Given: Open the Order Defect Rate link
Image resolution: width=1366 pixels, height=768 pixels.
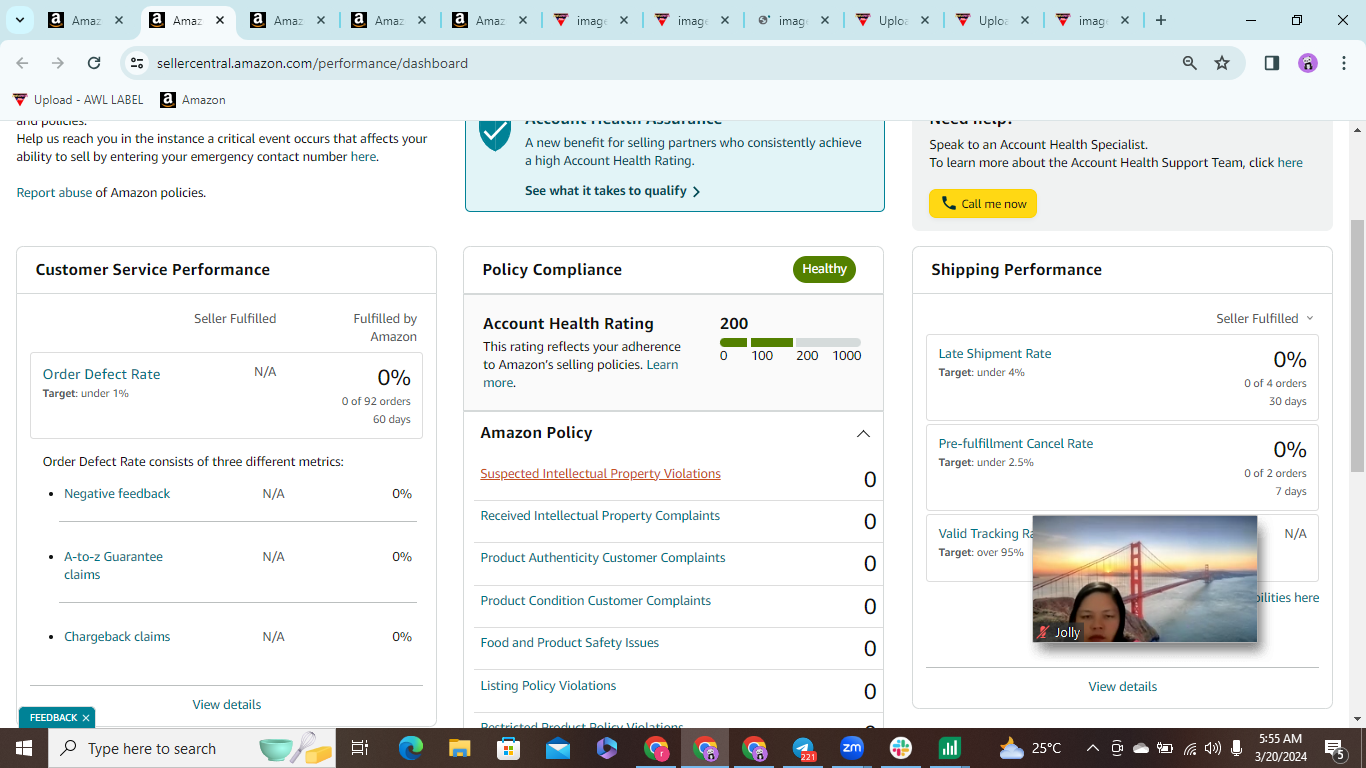Looking at the screenshot, I should (101, 374).
